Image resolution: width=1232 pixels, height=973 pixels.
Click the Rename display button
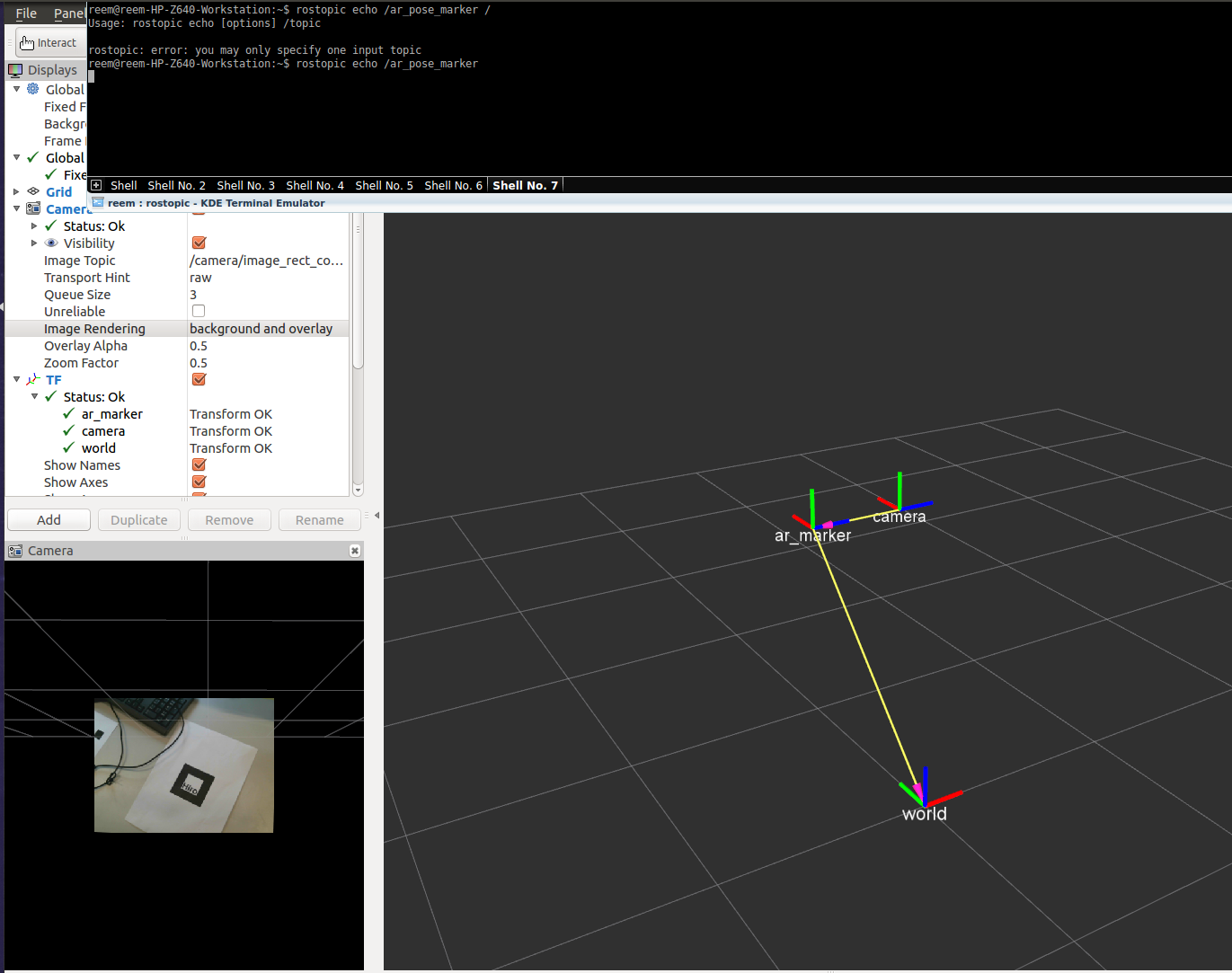(320, 520)
